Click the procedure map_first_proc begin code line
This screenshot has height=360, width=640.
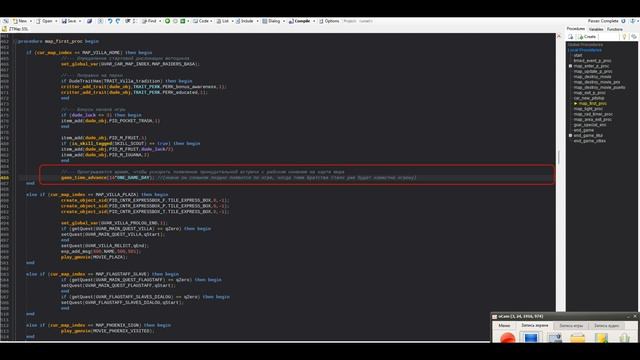pyautogui.click(x=58, y=41)
